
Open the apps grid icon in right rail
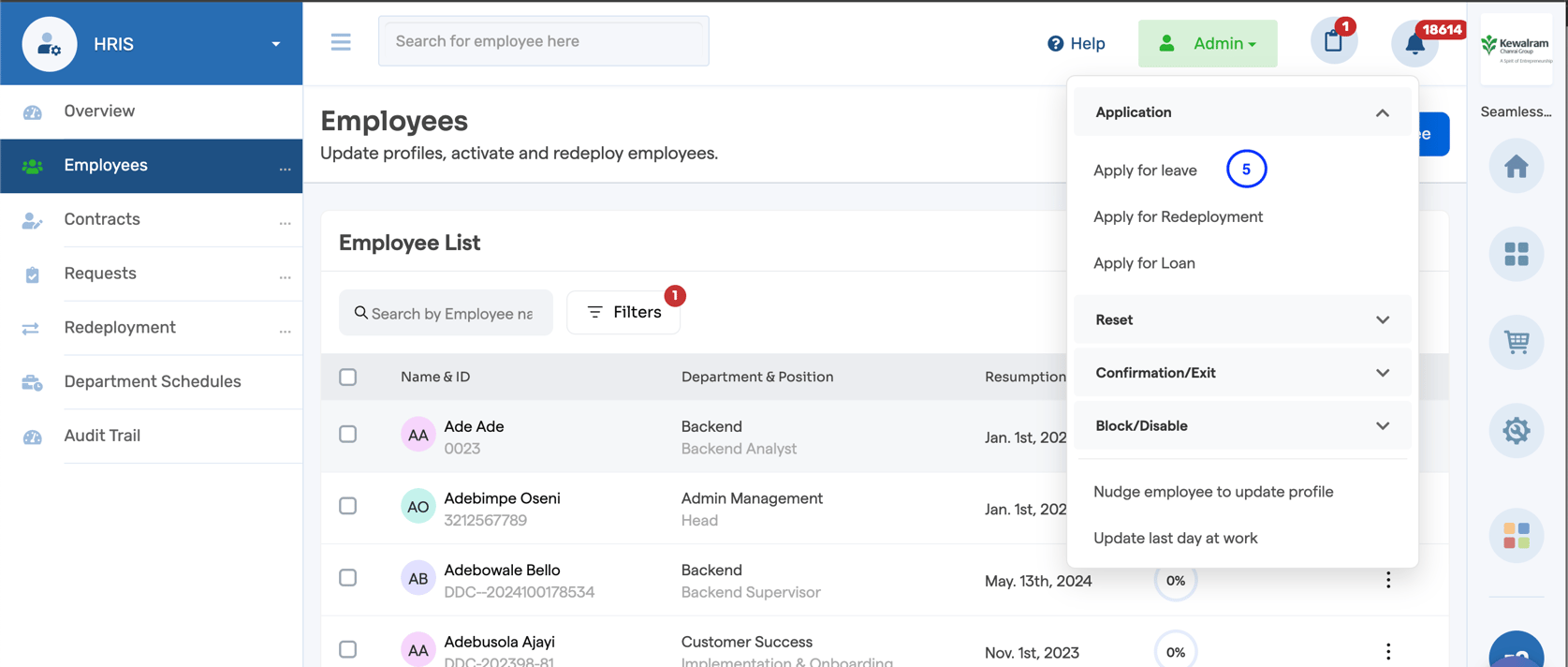pos(1516,254)
